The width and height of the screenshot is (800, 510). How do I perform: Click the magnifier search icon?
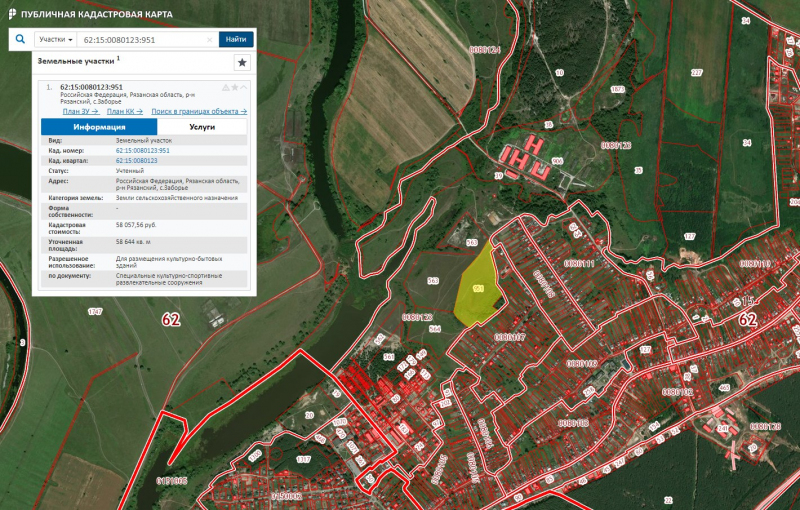tap(20, 39)
